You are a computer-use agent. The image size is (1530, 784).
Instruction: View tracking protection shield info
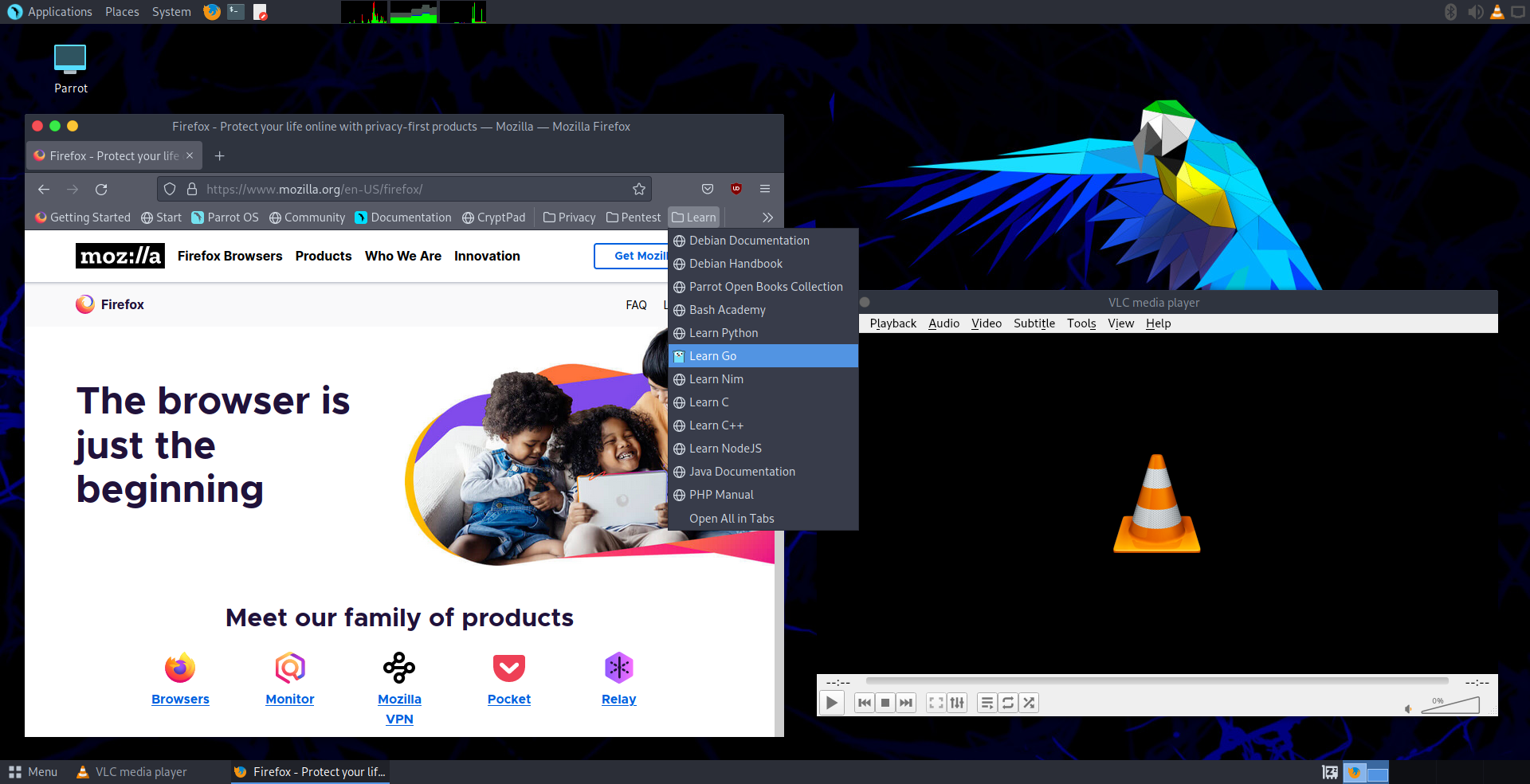[x=169, y=189]
